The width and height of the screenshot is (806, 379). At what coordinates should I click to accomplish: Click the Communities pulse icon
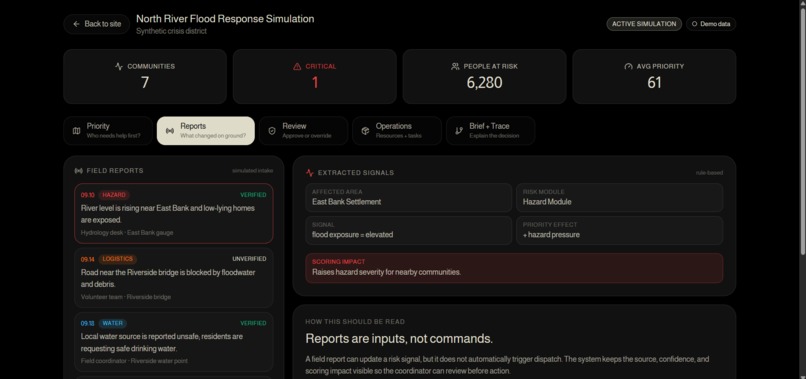[x=119, y=66]
